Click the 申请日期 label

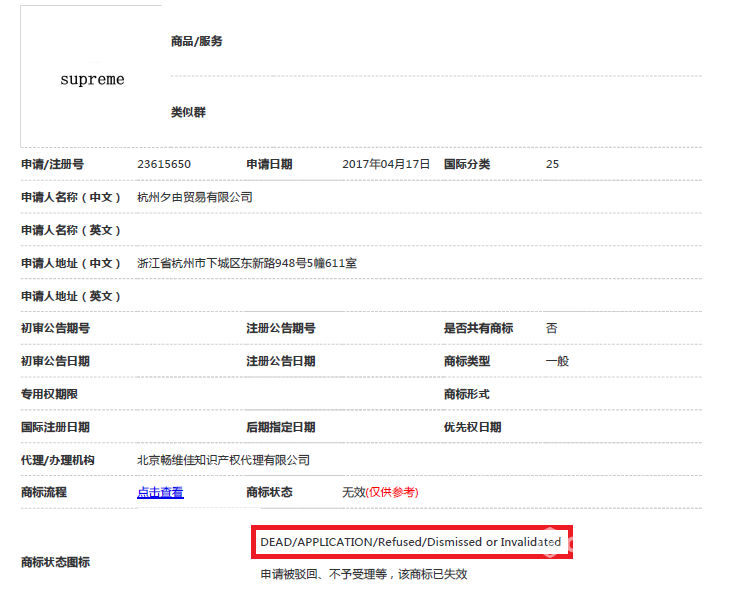tap(269, 164)
